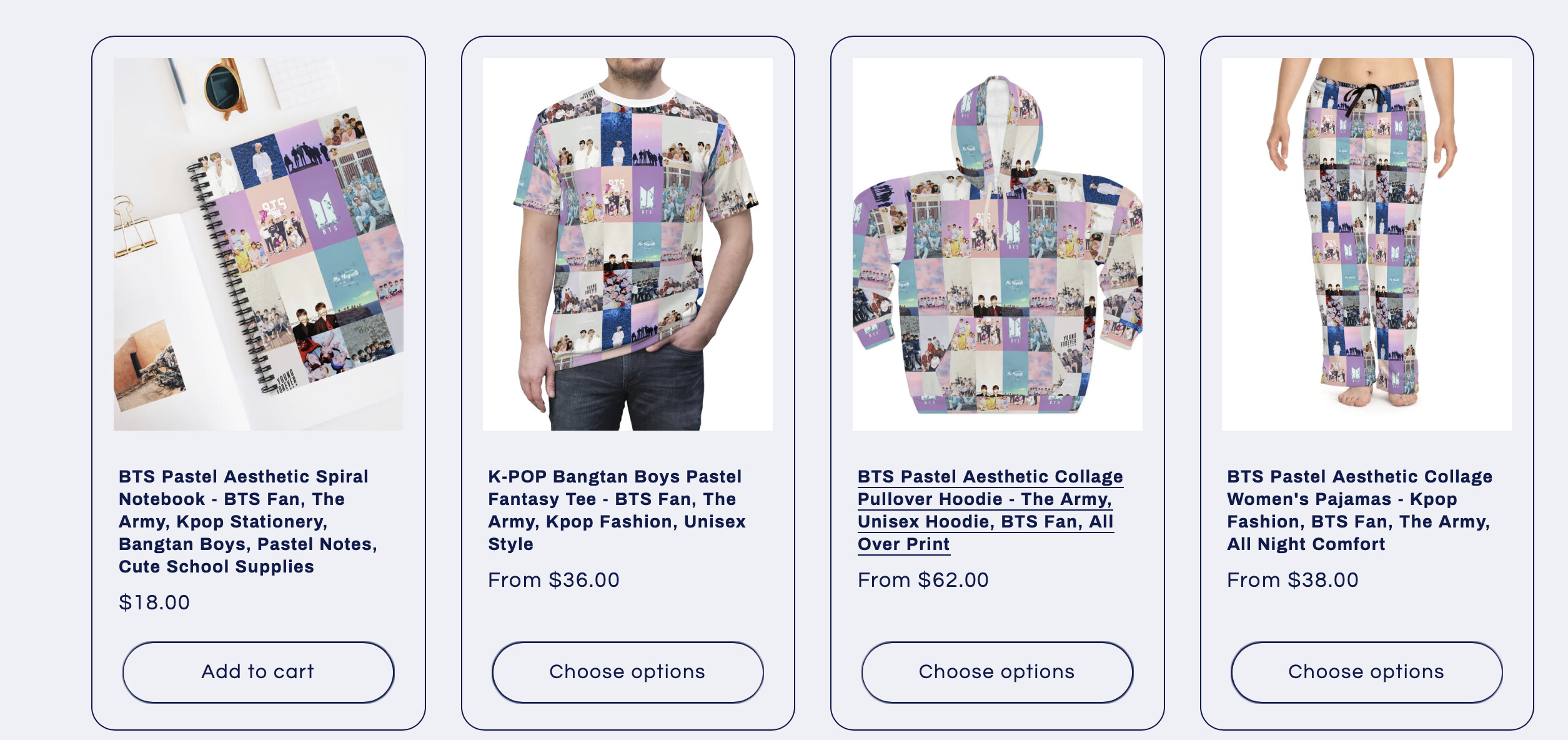Click the sunglasses in the notebook photo
Screen dimensions: 1568x740
[225, 87]
